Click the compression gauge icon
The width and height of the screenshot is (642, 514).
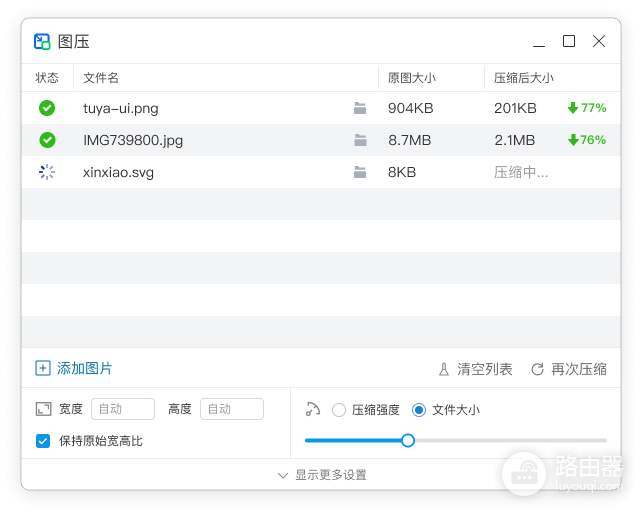pyautogui.click(x=313, y=409)
